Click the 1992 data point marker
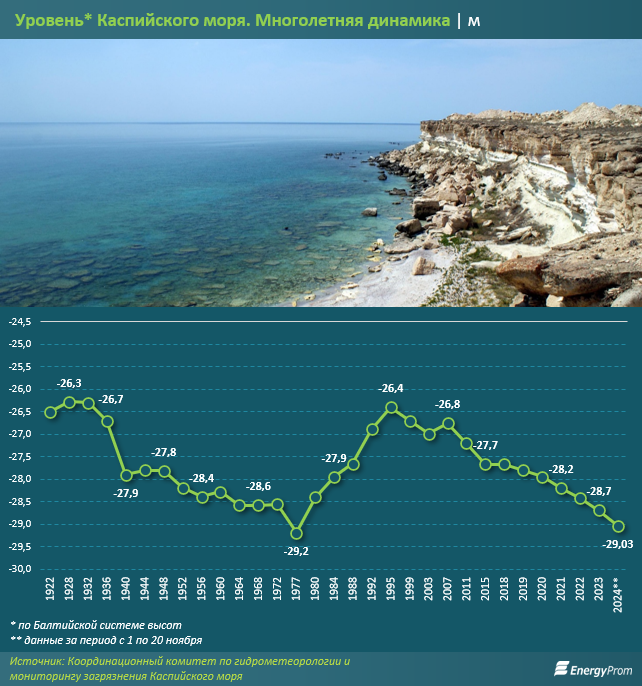 372,430
